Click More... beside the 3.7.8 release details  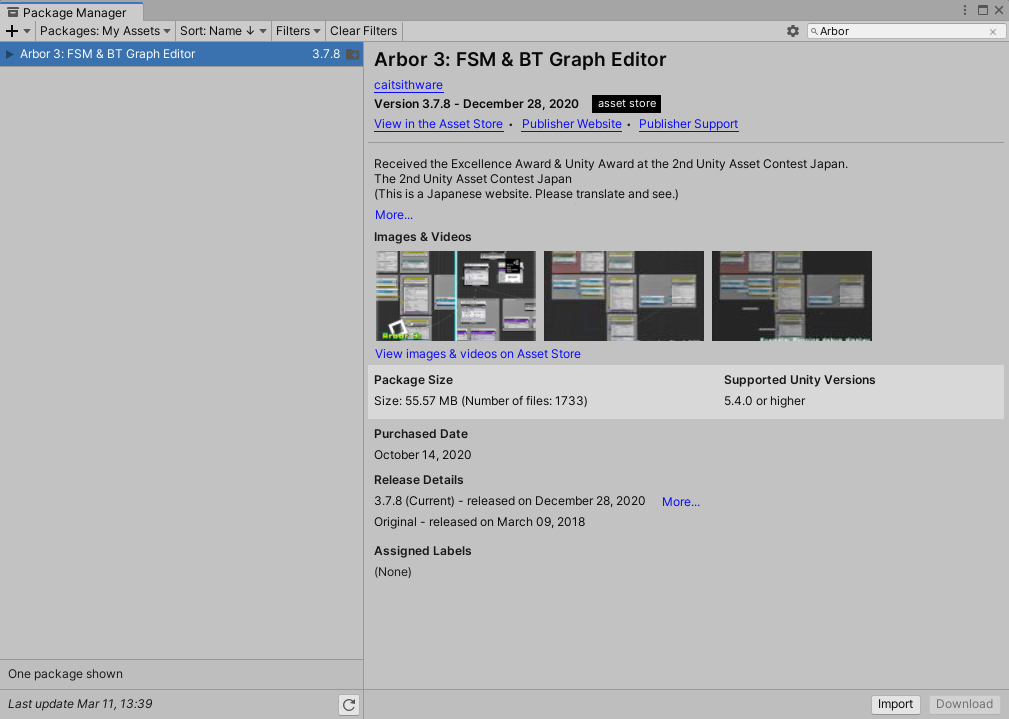[681, 502]
